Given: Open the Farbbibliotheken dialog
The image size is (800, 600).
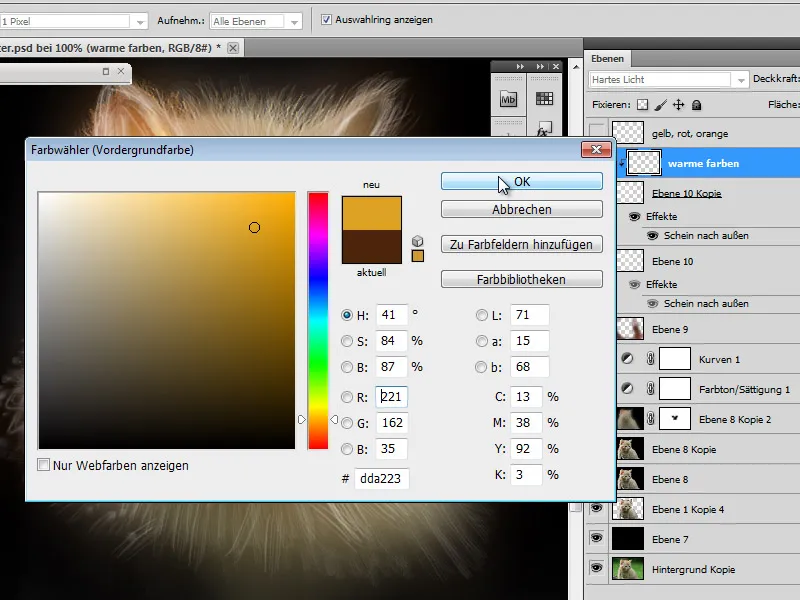Looking at the screenshot, I should 521,278.
